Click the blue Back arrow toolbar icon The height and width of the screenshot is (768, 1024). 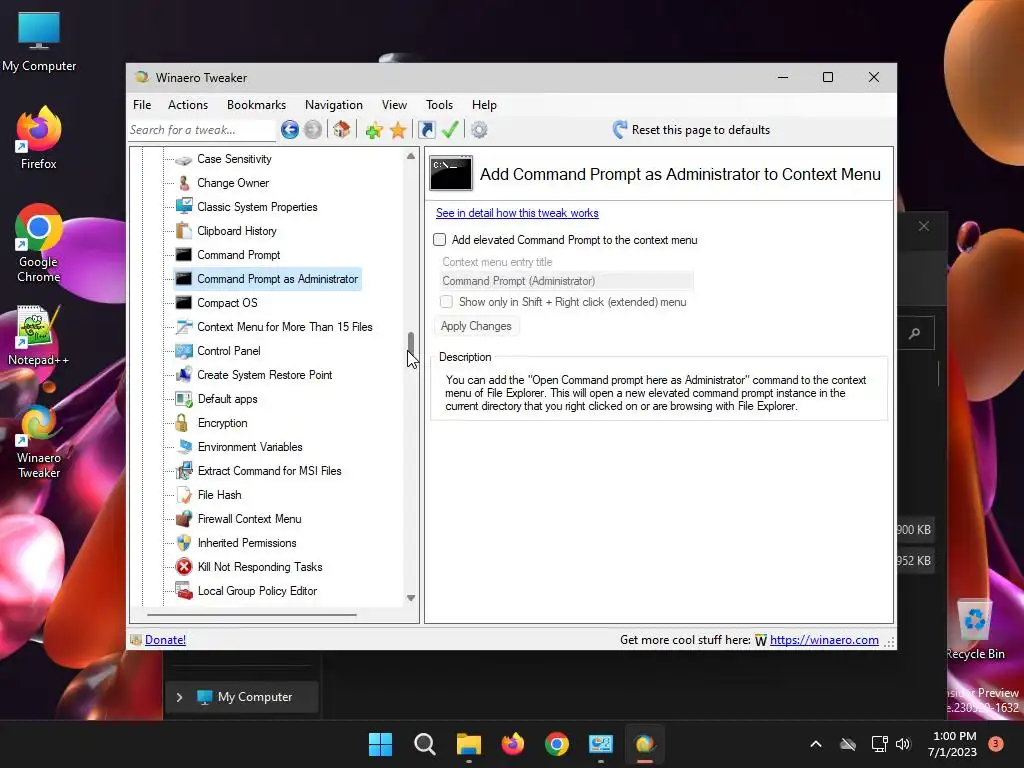point(290,130)
